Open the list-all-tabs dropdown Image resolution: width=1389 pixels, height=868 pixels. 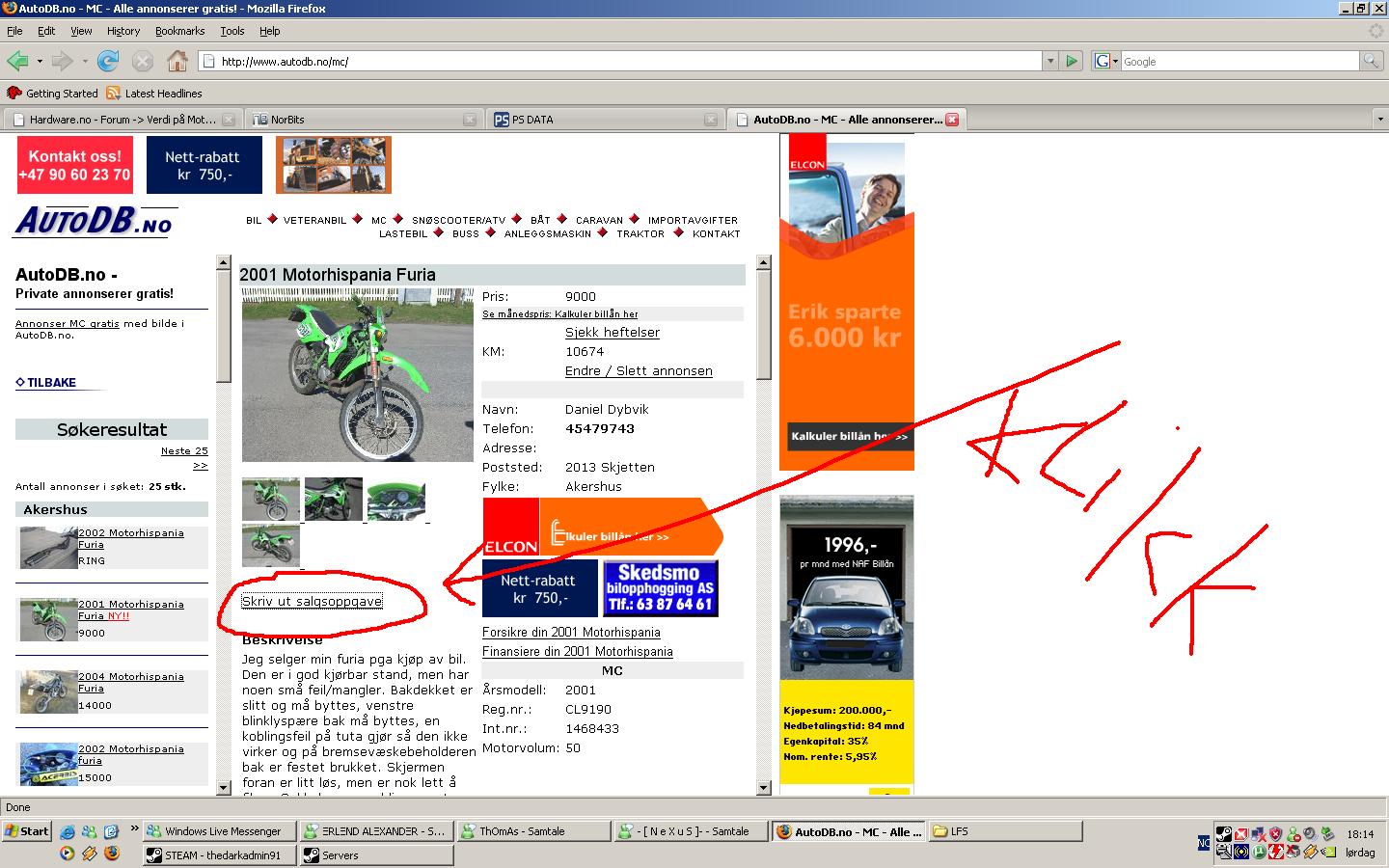click(1380, 120)
